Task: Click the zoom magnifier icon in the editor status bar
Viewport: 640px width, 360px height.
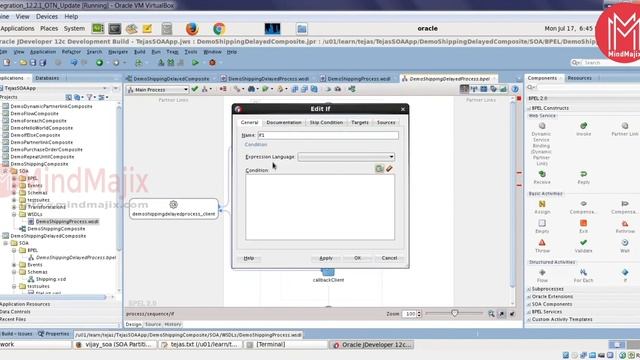Action: click(x=491, y=313)
